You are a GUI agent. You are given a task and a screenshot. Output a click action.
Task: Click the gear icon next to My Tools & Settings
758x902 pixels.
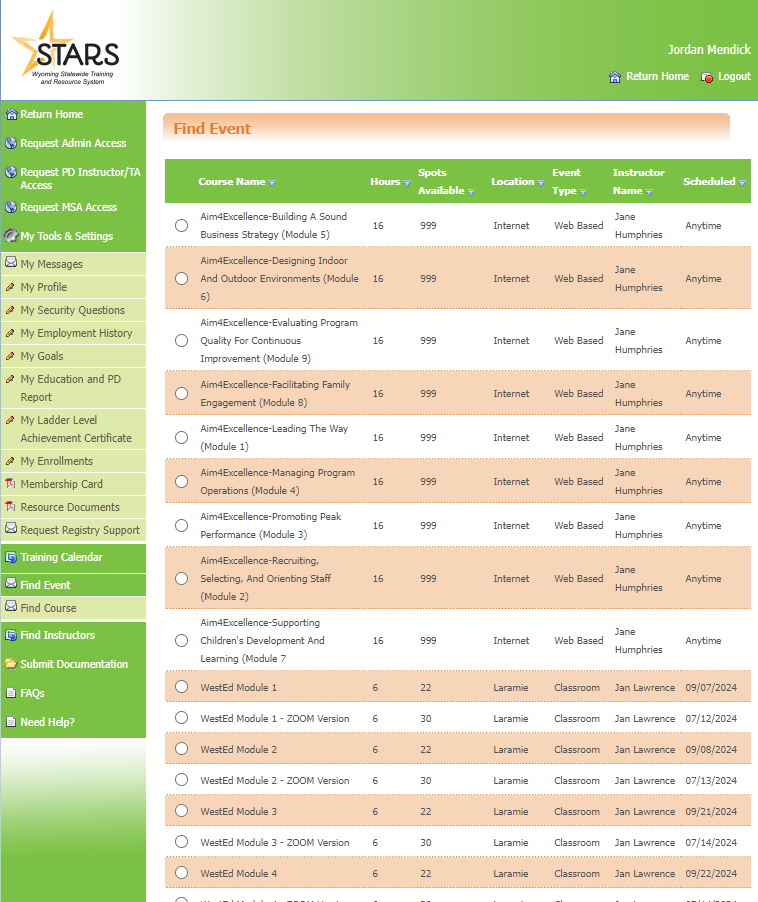pos(11,236)
